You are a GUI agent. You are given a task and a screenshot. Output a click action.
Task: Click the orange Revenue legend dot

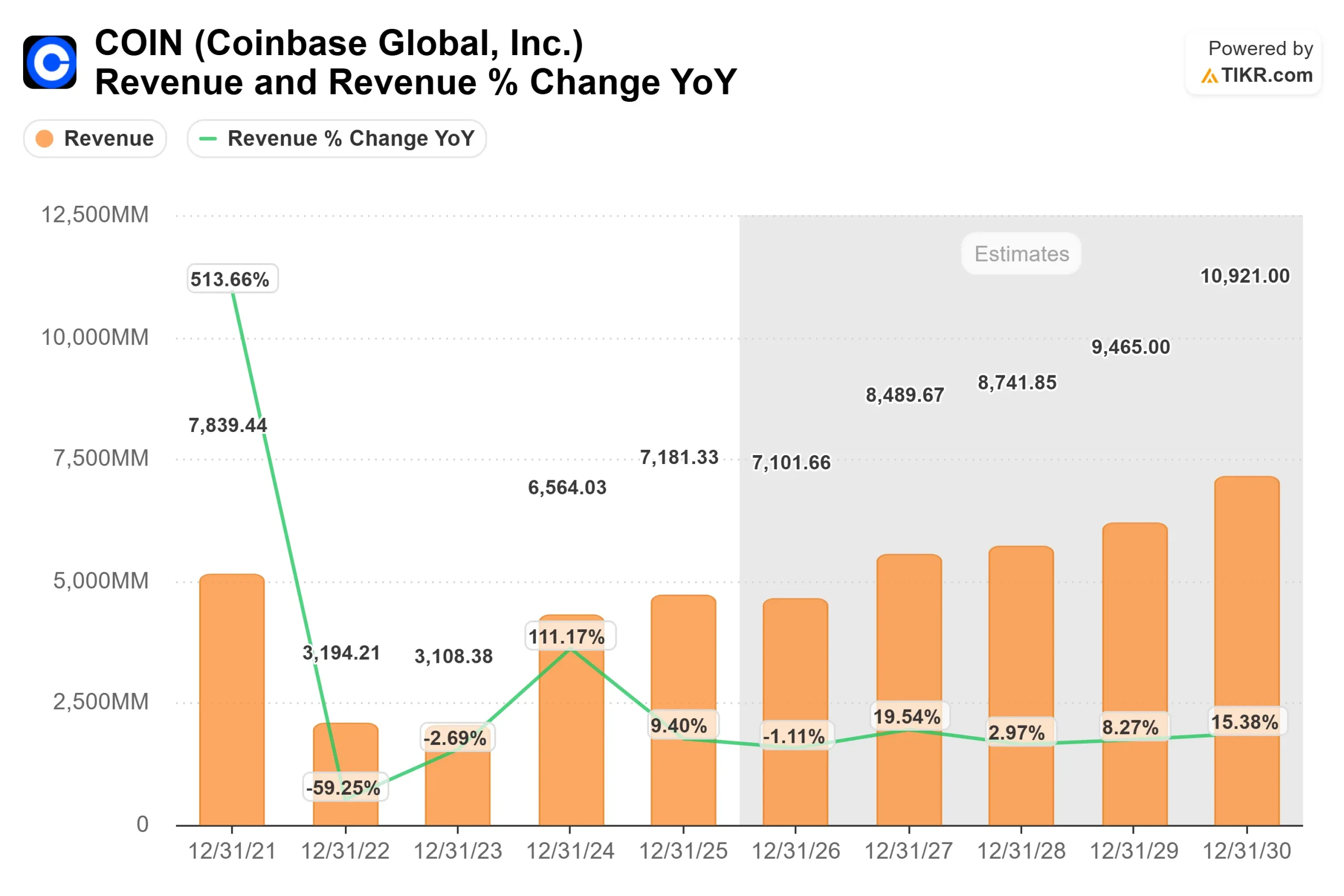pyautogui.click(x=45, y=138)
